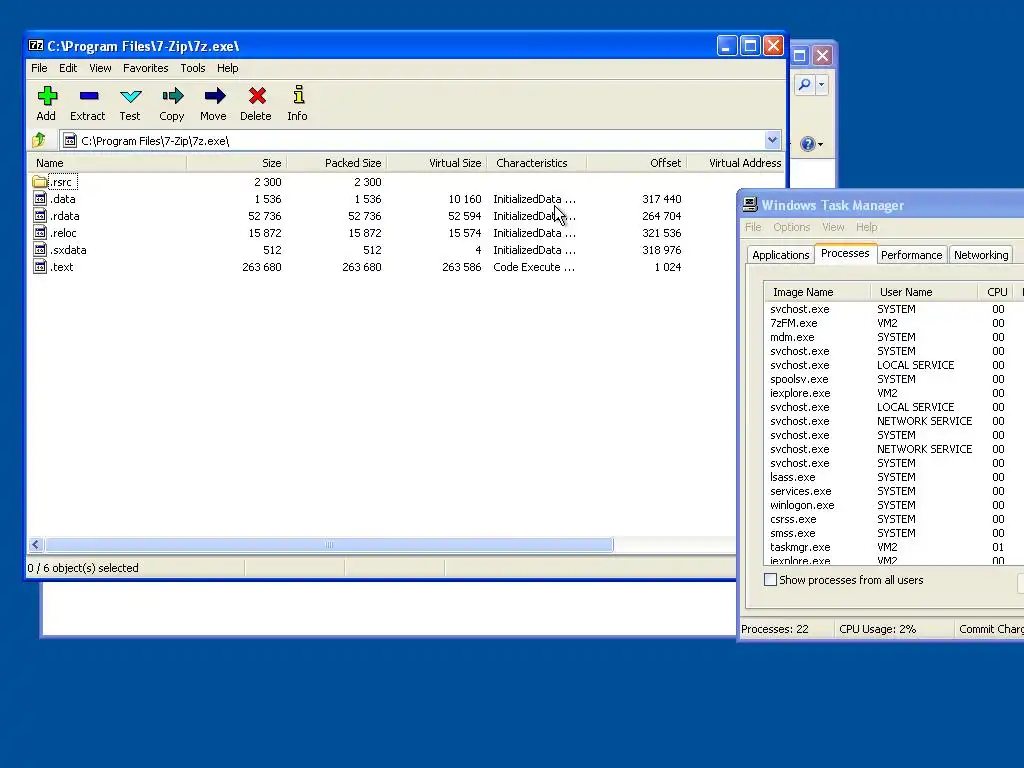1024x768 pixels.
Task: Click the Add toolbar icon in 7-Zip
Action: 47,96
